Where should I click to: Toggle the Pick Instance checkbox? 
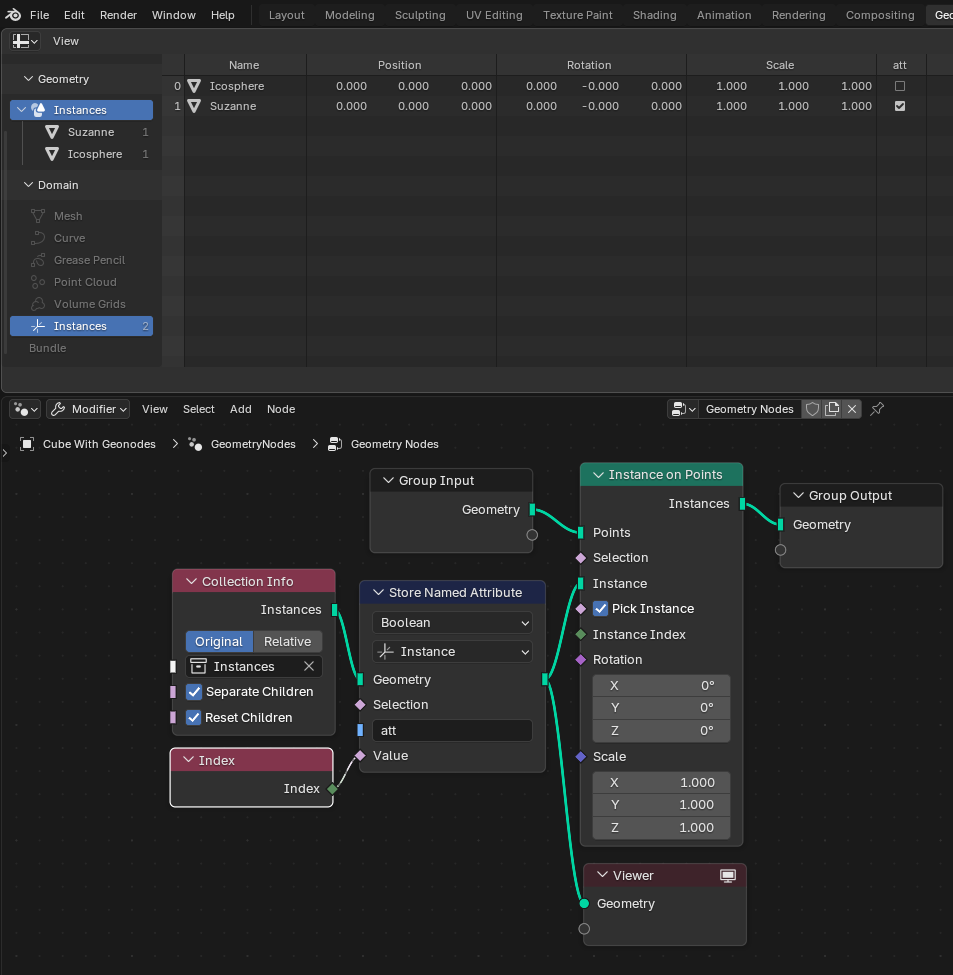tap(601, 609)
